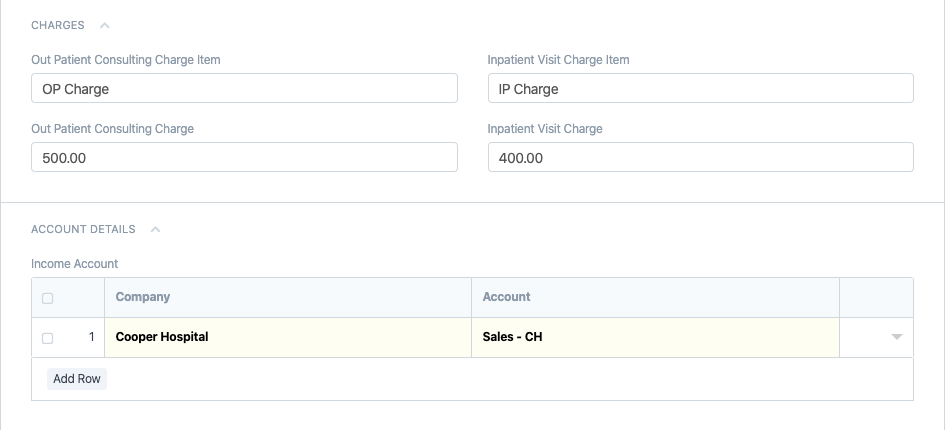The height and width of the screenshot is (430, 945).
Task: Select the 500.00 consulting charge field
Action: [244, 157]
